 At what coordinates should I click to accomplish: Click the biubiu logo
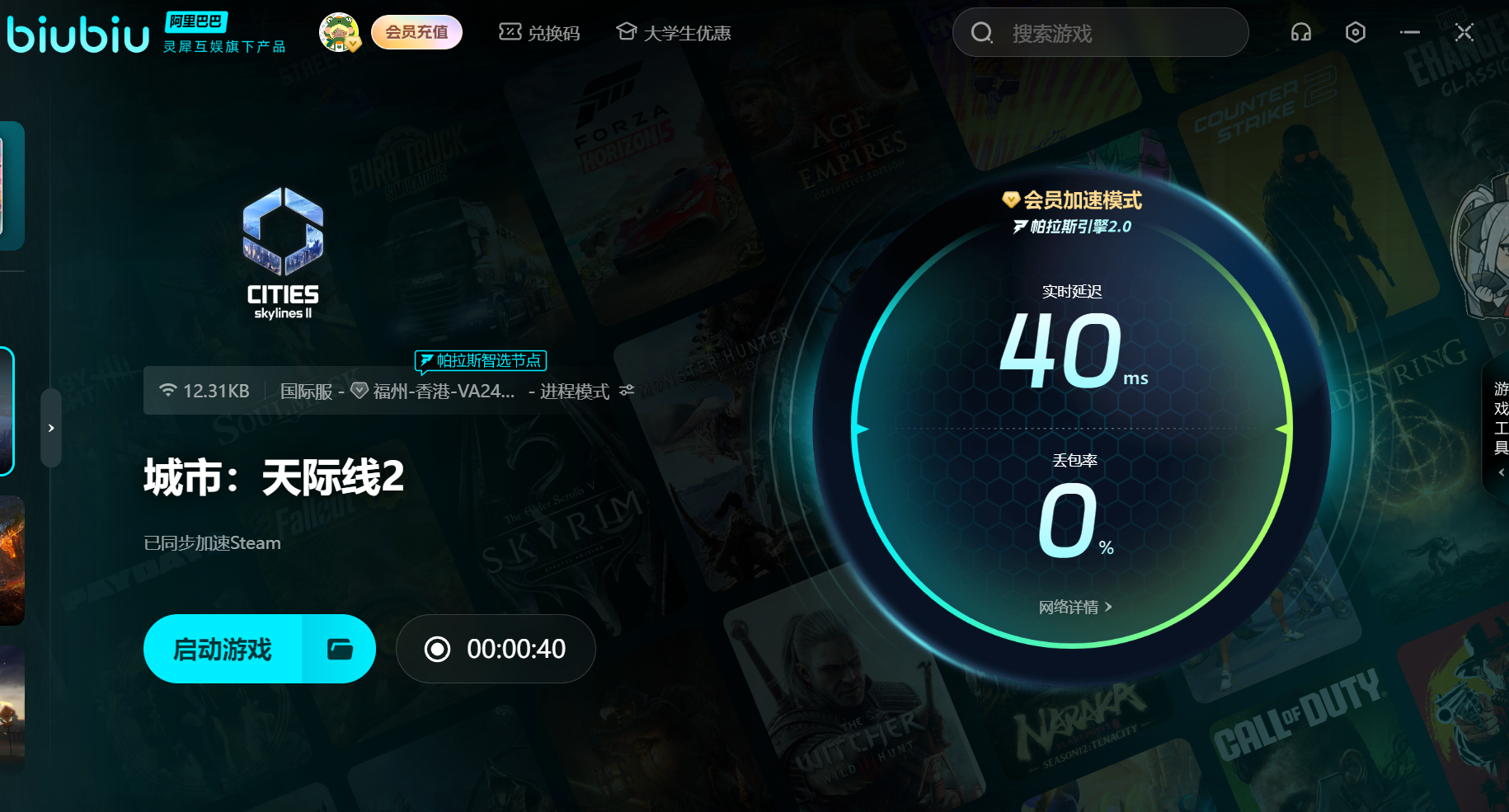78,35
